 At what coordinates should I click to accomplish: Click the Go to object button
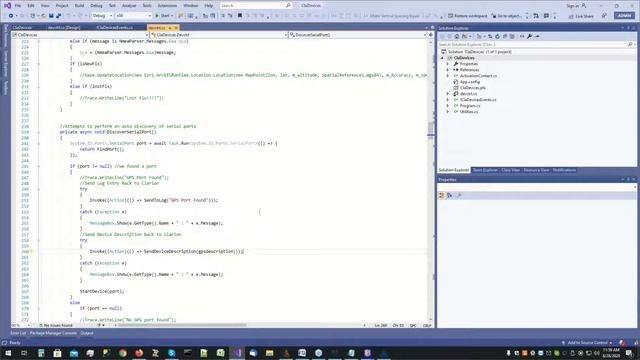pyautogui.click(x=507, y=16)
